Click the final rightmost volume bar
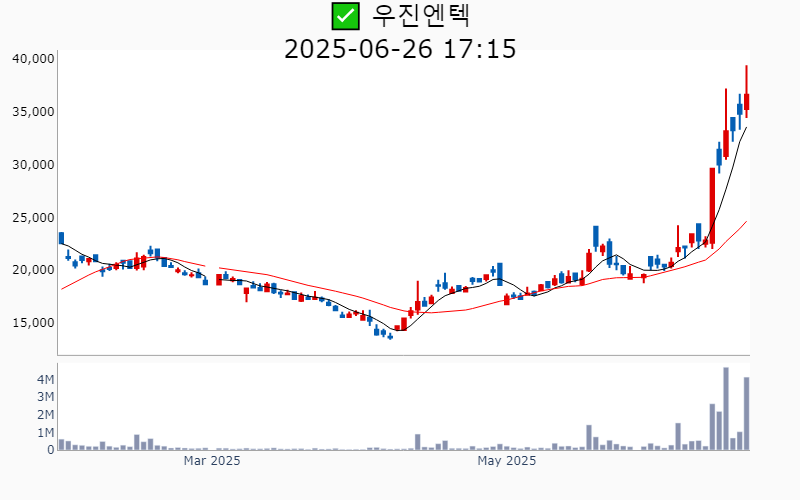The image size is (800, 500). [746, 414]
